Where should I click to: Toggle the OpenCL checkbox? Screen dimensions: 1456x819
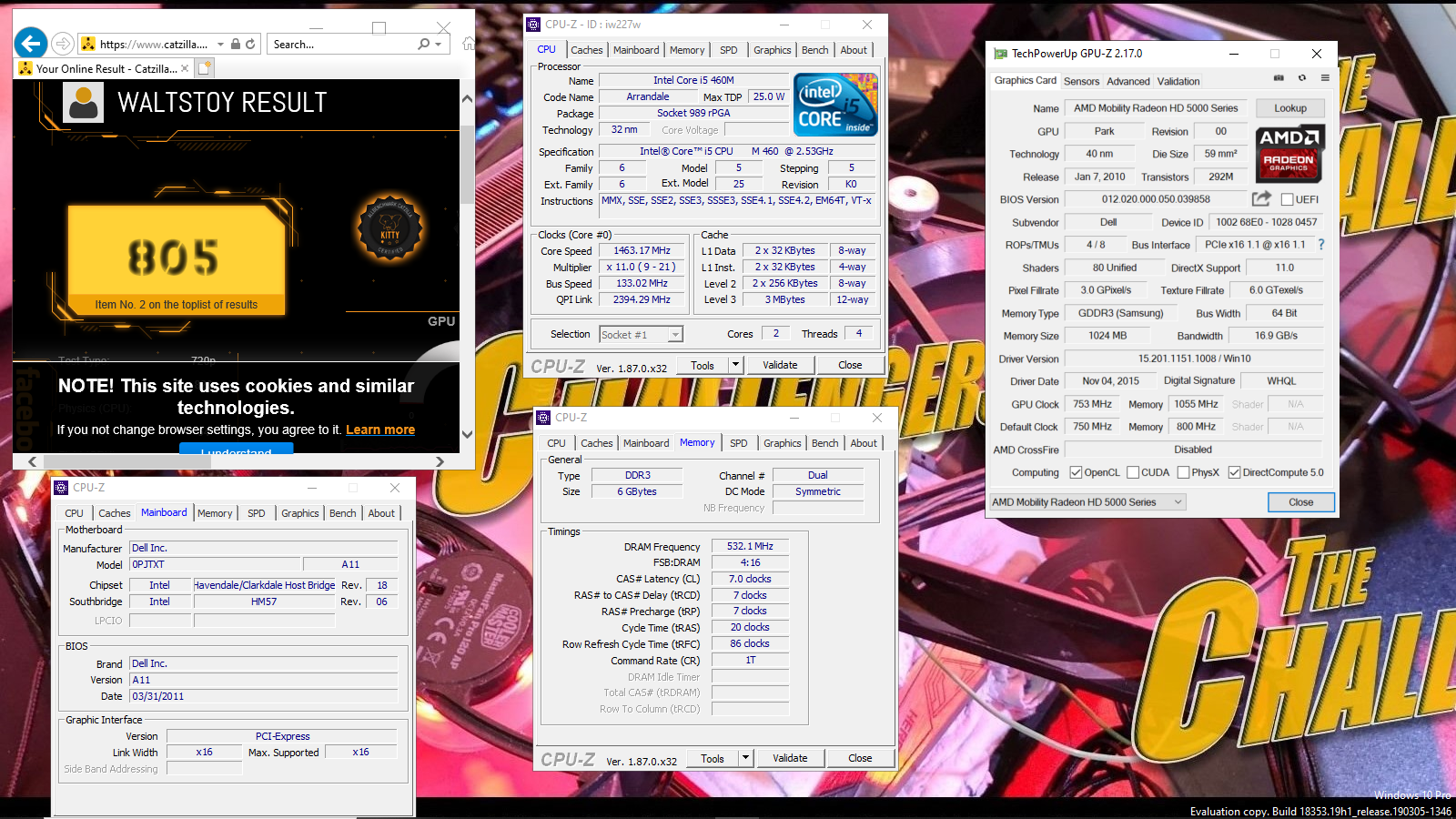click(x=1076, y=472)
